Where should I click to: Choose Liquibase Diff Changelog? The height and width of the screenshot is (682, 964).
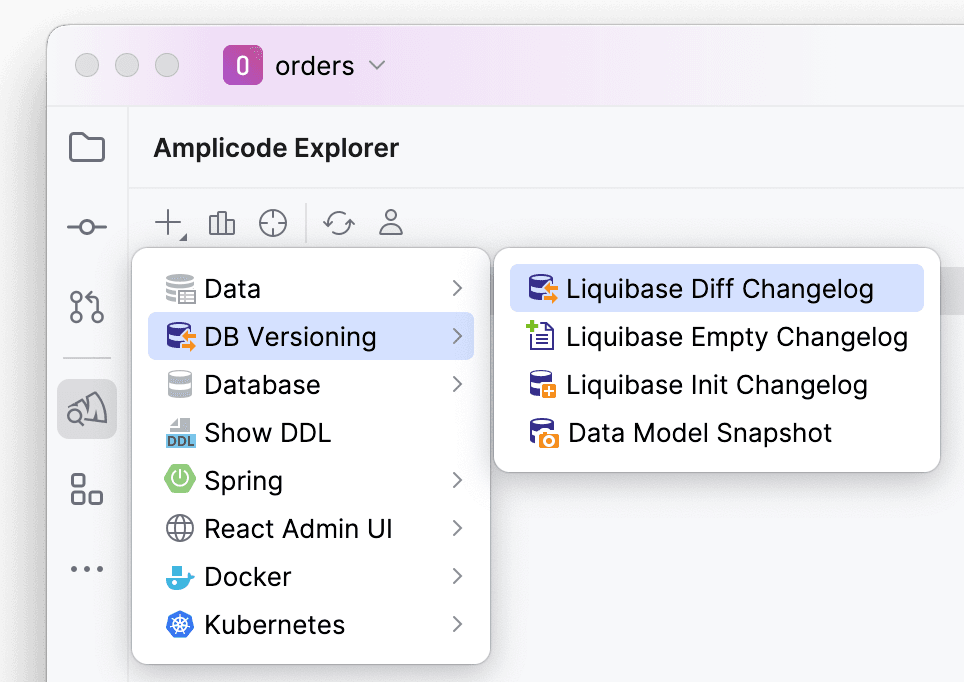717,288
